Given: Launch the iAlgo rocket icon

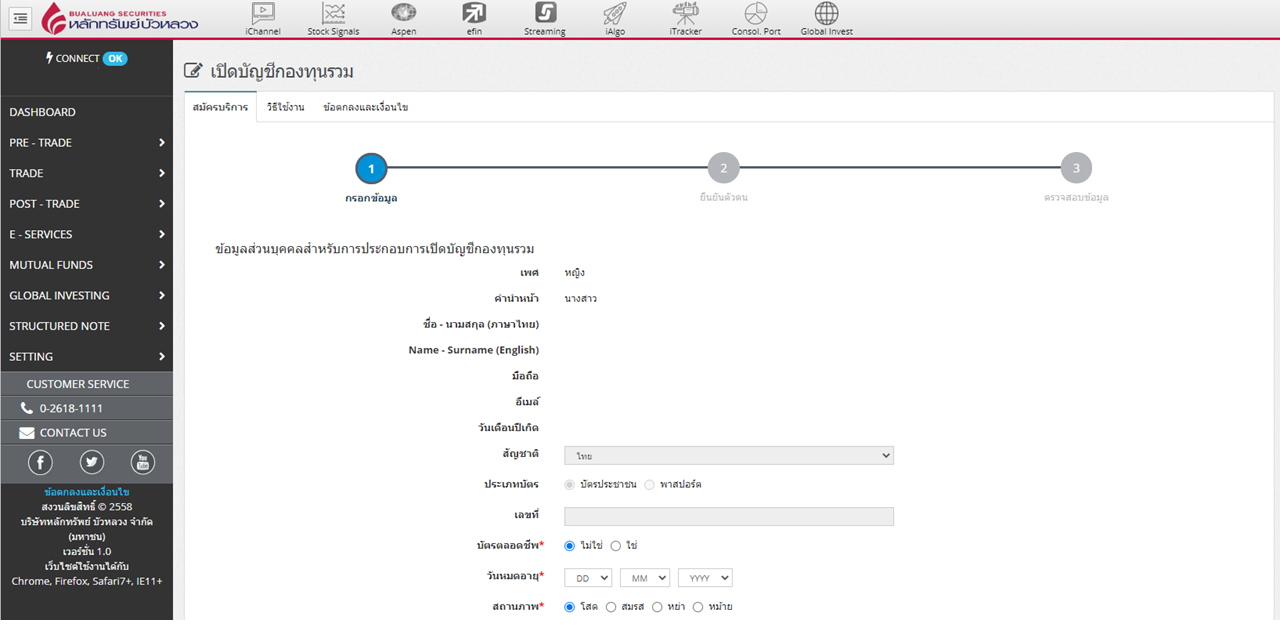Looking at the screenshot, I should (x=614, y=14).
